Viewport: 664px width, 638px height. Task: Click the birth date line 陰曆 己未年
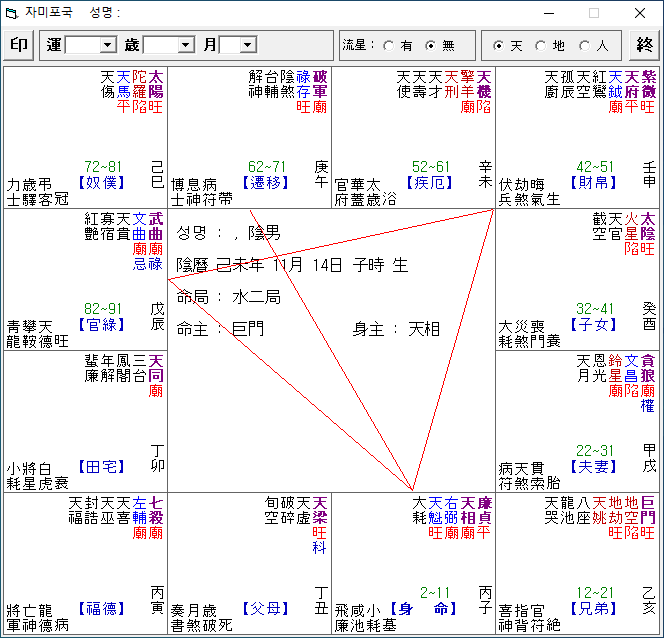292,265
